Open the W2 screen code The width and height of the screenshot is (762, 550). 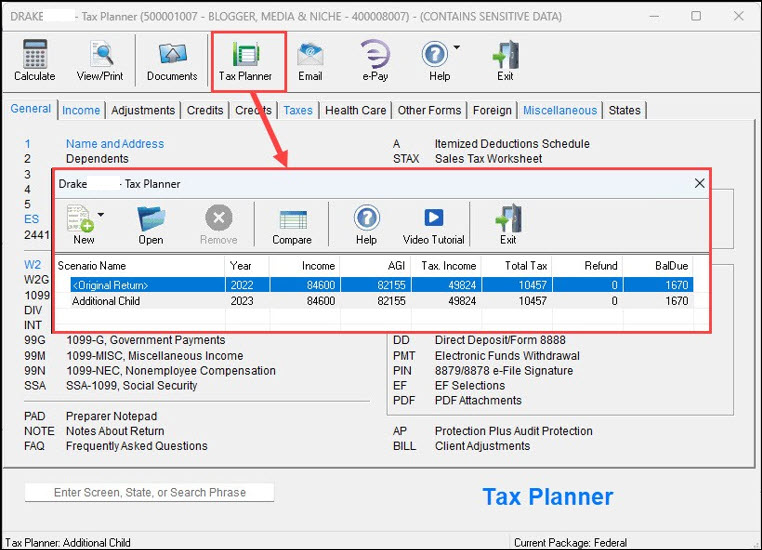(33, 265)
